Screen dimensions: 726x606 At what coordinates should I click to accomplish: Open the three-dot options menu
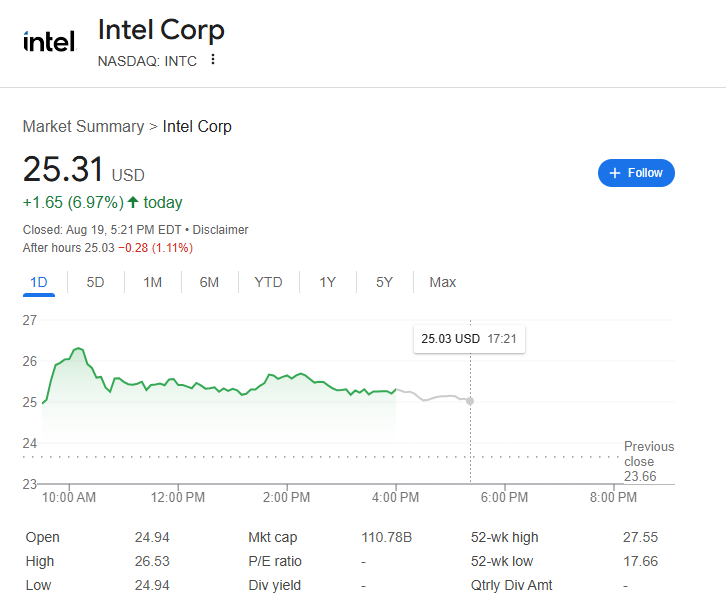(212, 60)
